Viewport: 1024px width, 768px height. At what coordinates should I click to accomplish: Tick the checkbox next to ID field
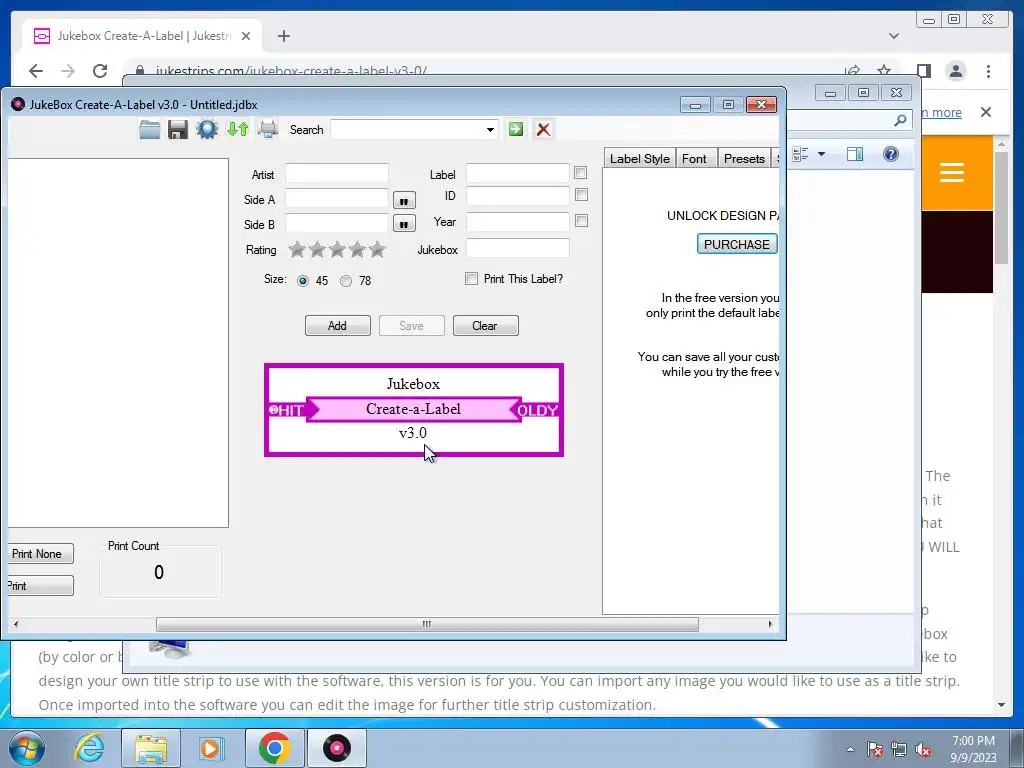pos(581,195)
